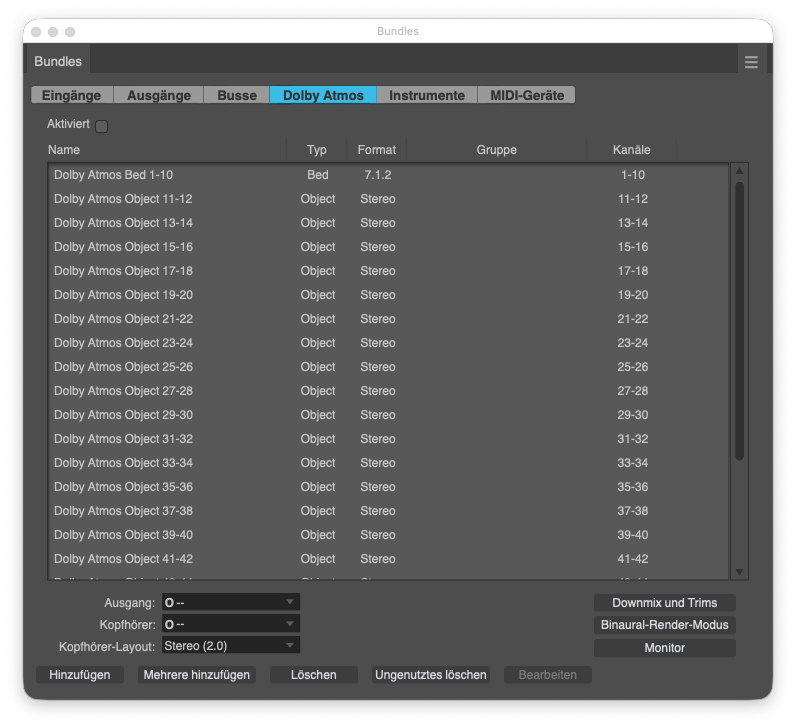Click the Monitor button
The image size is (796, 727).
click(x=665, y=648)
